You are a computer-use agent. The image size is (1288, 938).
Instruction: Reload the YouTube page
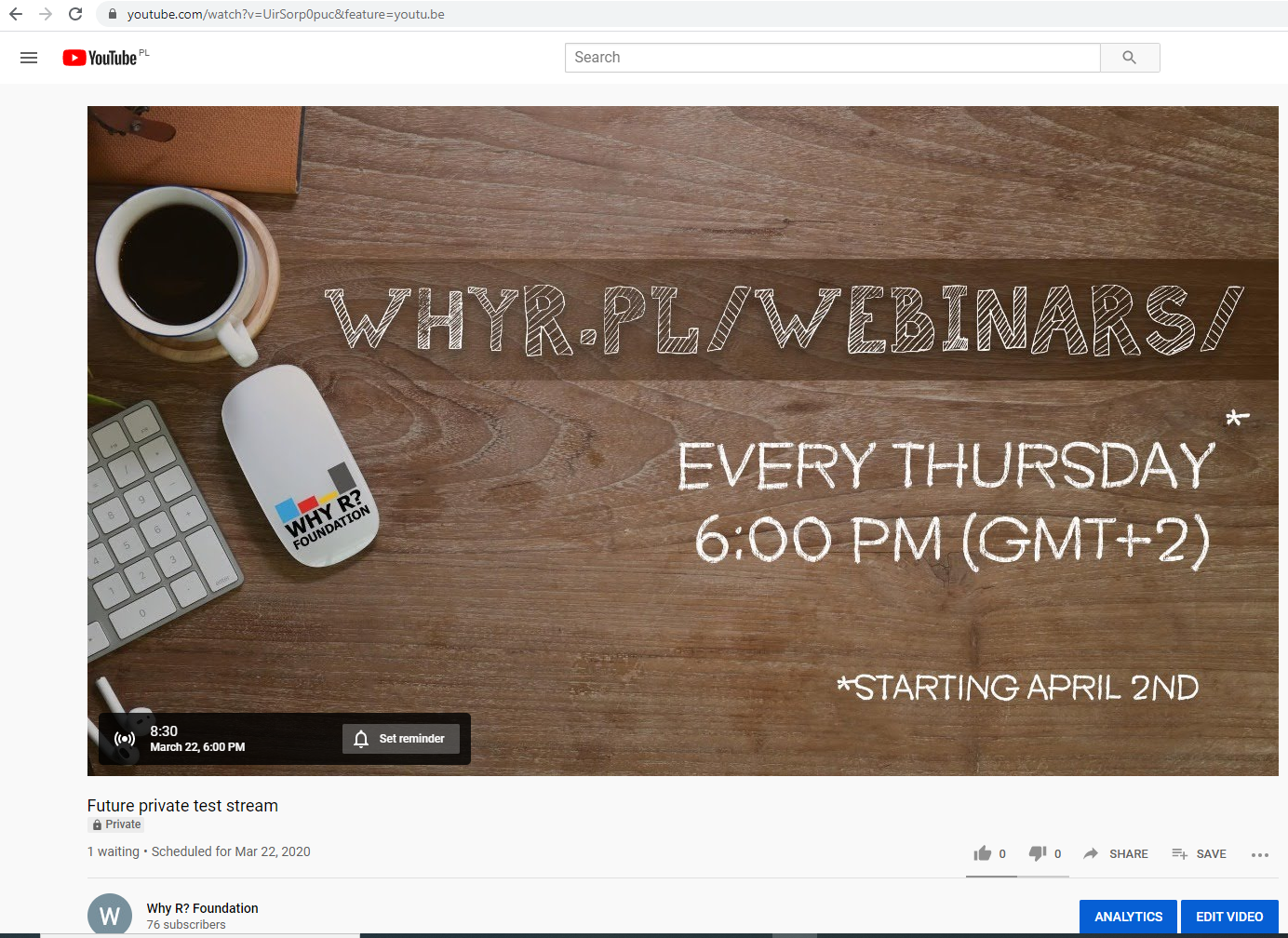click(x=75, y=14)
